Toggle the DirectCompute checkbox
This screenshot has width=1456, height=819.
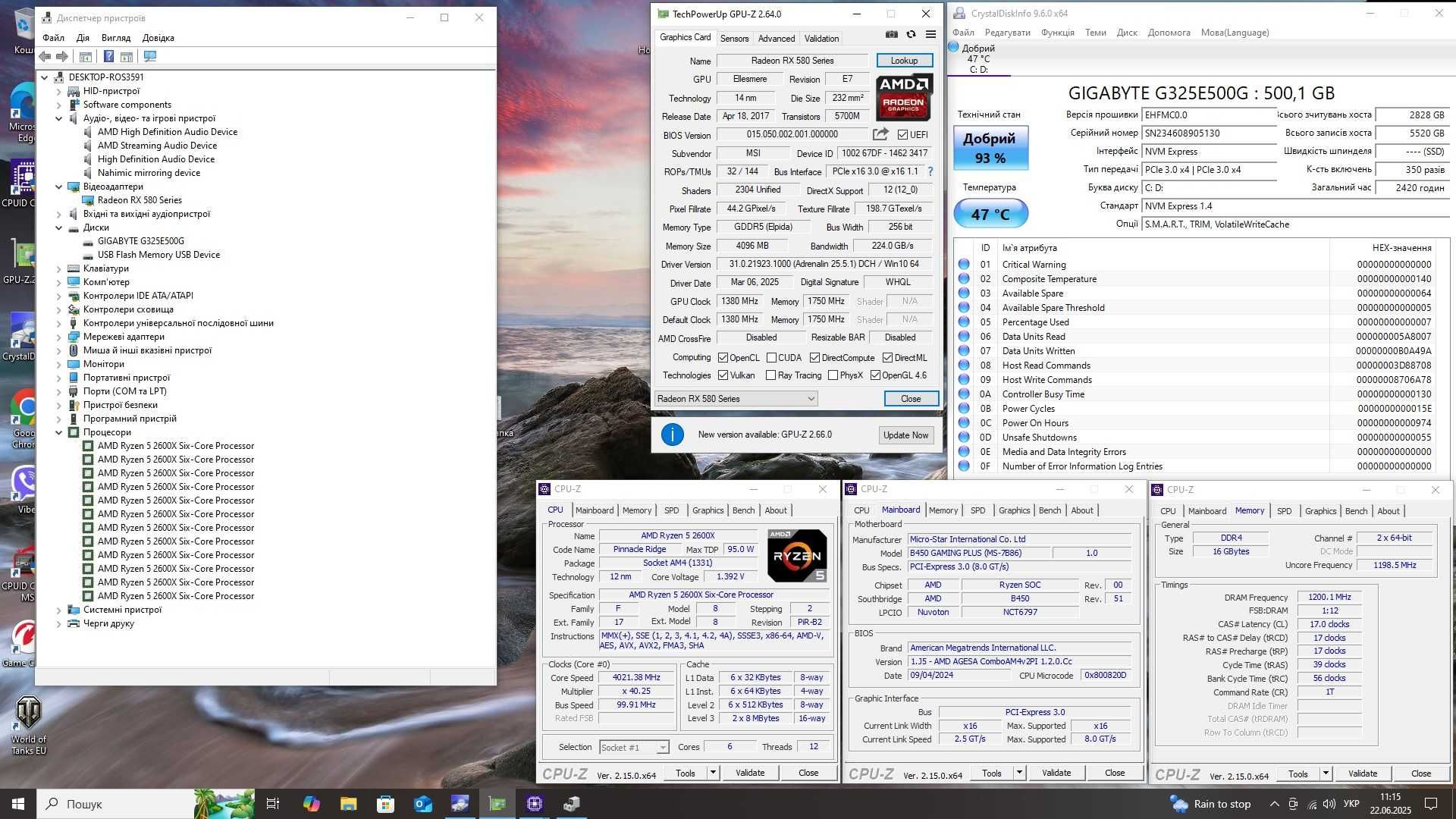[x=814, y=358]
